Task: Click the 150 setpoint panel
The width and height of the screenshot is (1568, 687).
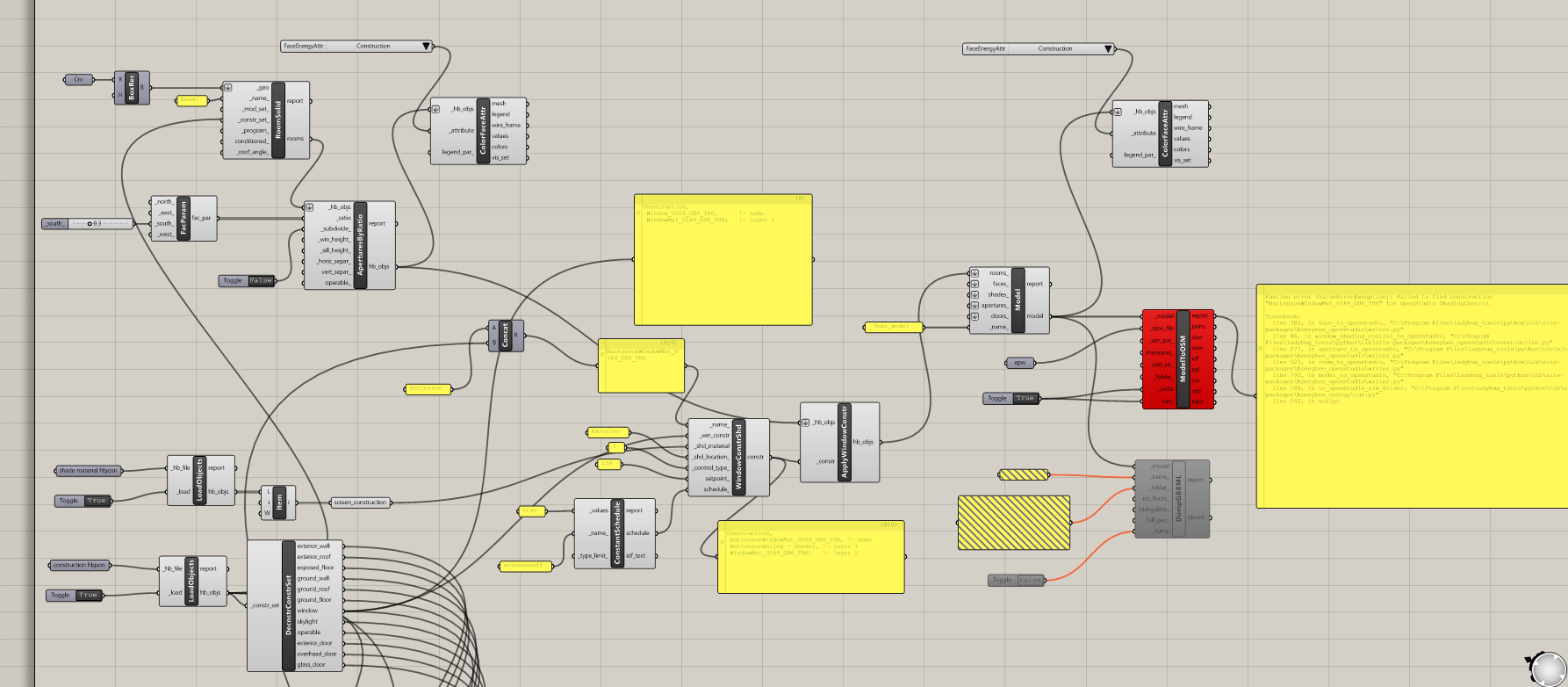Action: coord(608,464)
